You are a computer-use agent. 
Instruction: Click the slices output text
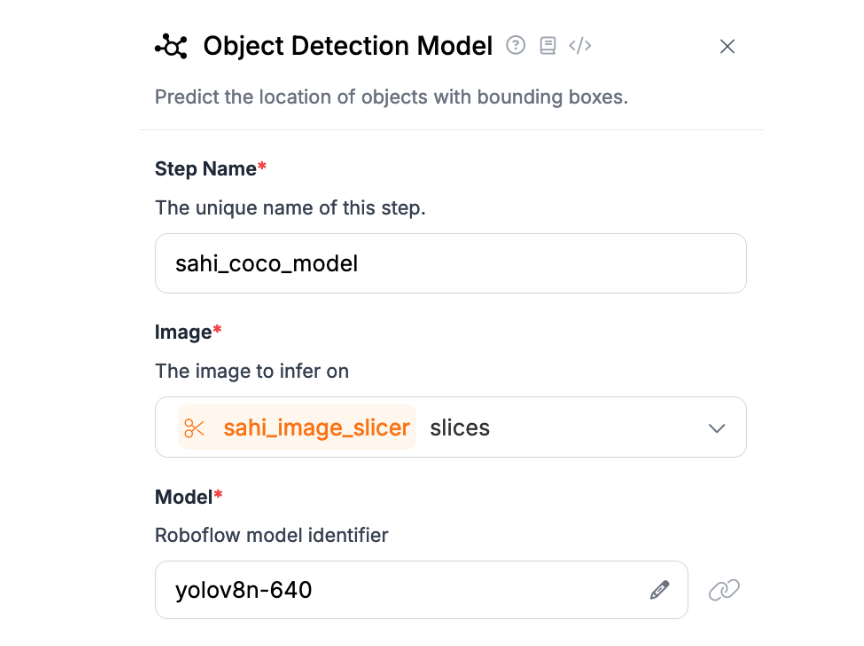coord(460,428)
